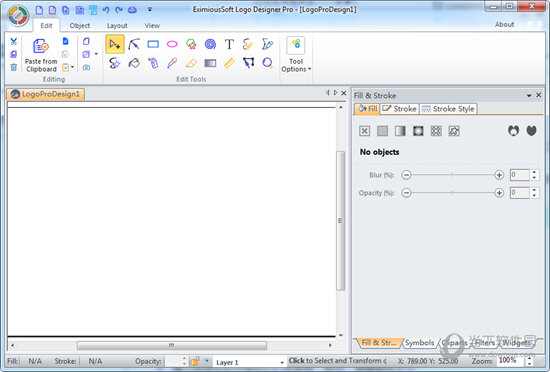The image size is (550, 372).
Task: Select the Bezier Pen tool
Action: [x=267, y=44]
